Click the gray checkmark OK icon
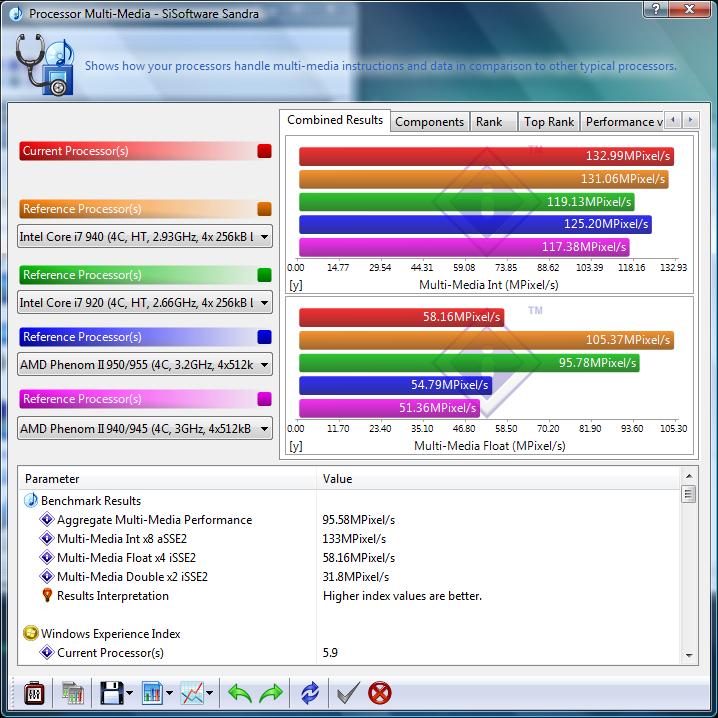 tap(348, 693)
